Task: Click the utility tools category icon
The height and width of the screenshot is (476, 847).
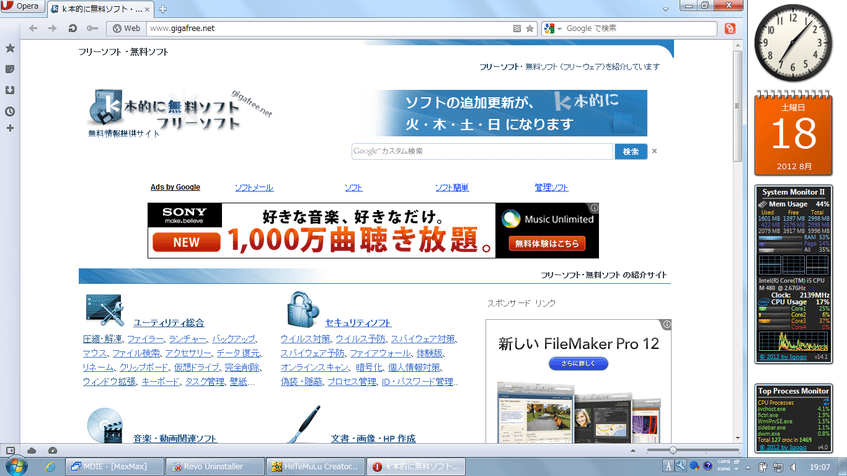Action: point(104,310)
